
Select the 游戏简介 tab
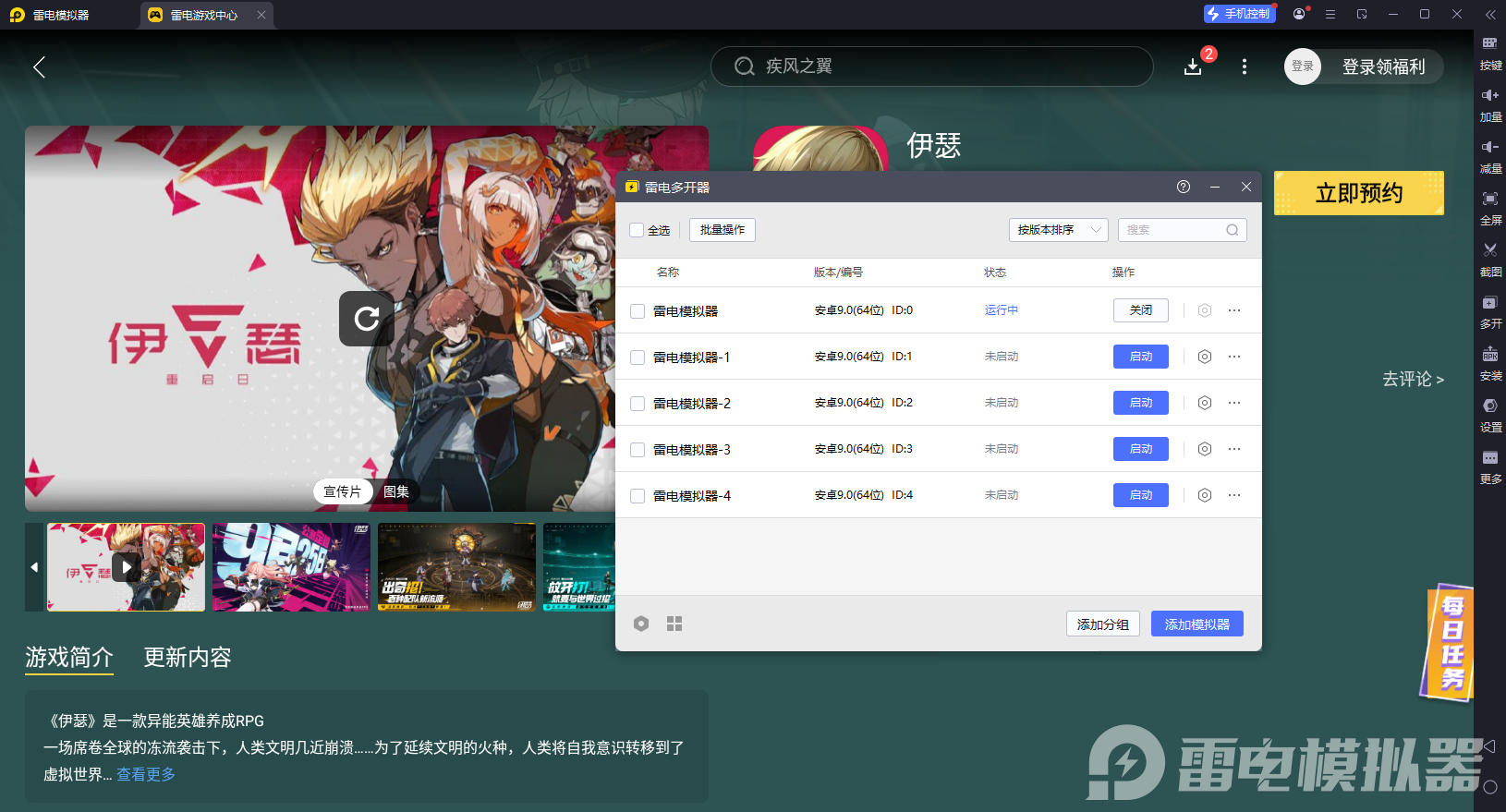(69, 658)
